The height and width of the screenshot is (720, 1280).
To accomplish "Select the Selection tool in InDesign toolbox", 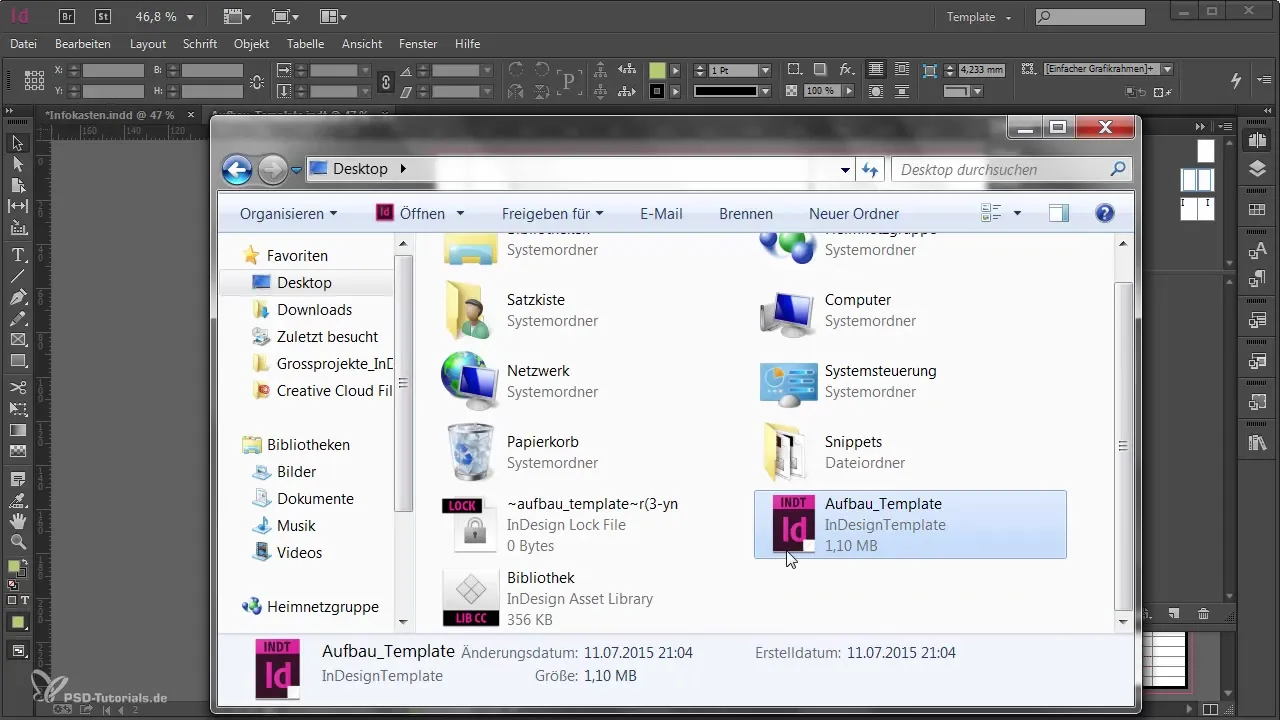I will 18,143.
